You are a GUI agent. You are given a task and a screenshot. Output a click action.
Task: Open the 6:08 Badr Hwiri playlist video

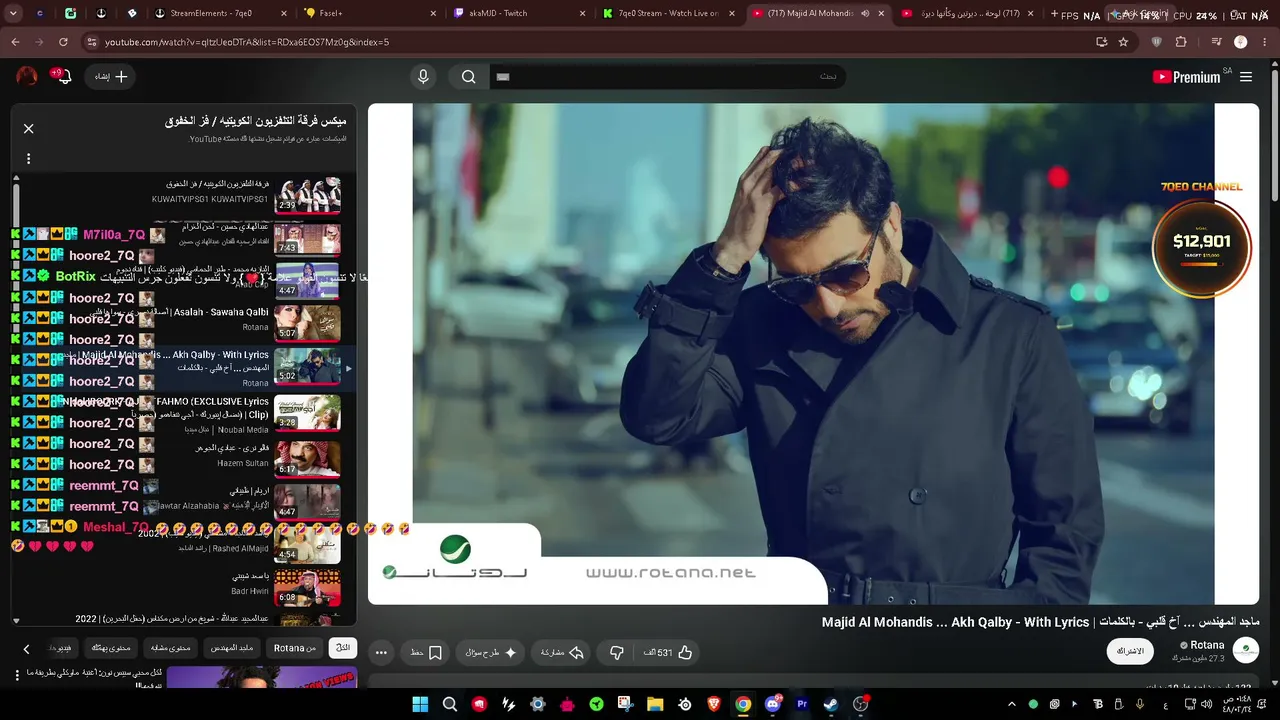pyautogui.click(x=307, y=587)
